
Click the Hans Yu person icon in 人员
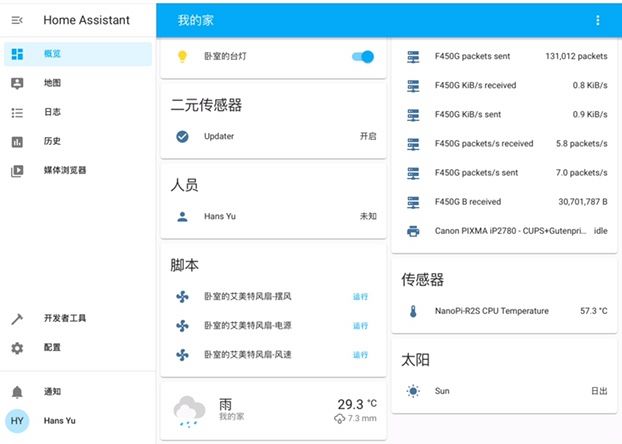[182, 217]
